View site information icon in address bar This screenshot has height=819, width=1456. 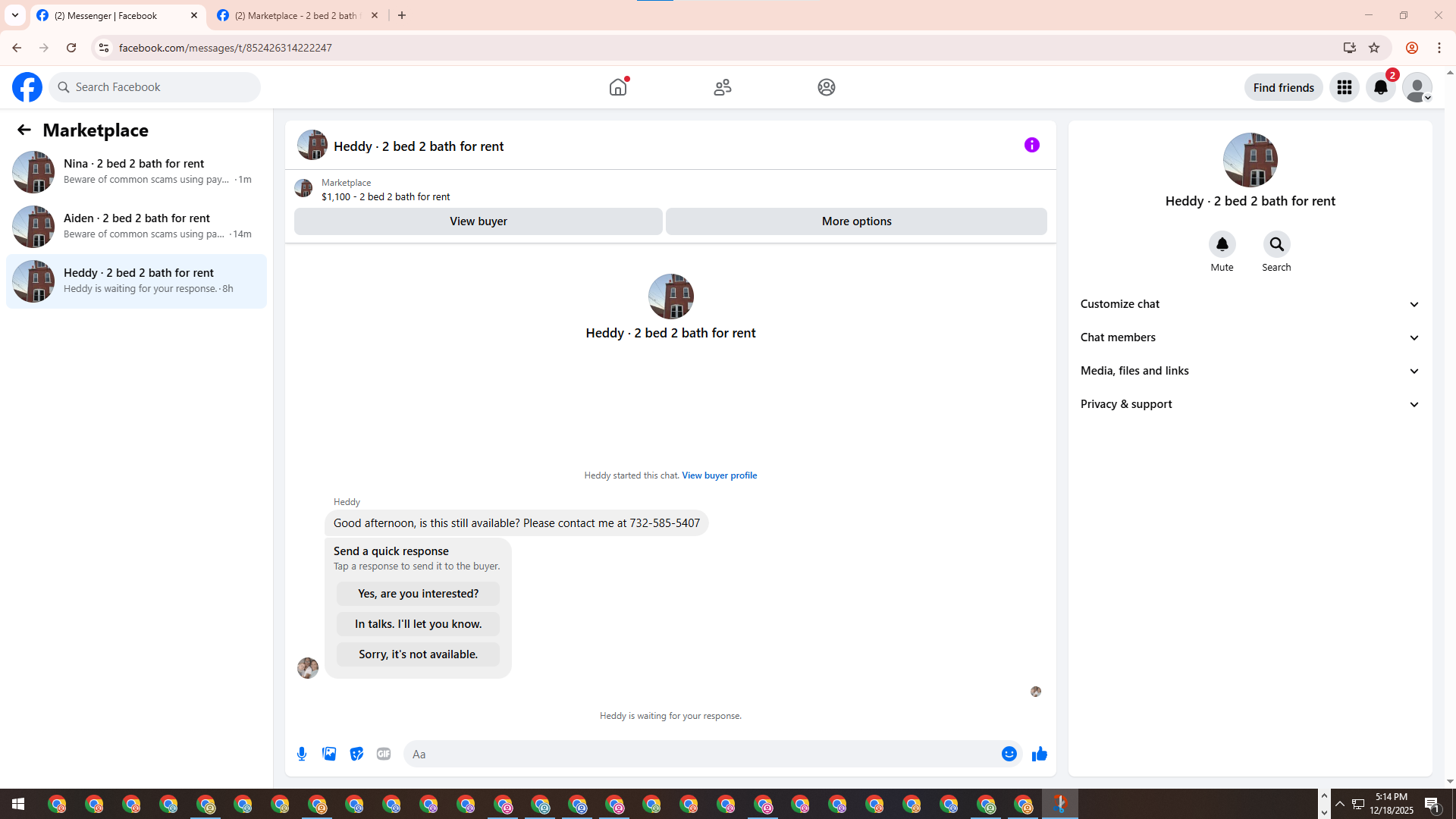pyautogui.click(x=104, y=48)
